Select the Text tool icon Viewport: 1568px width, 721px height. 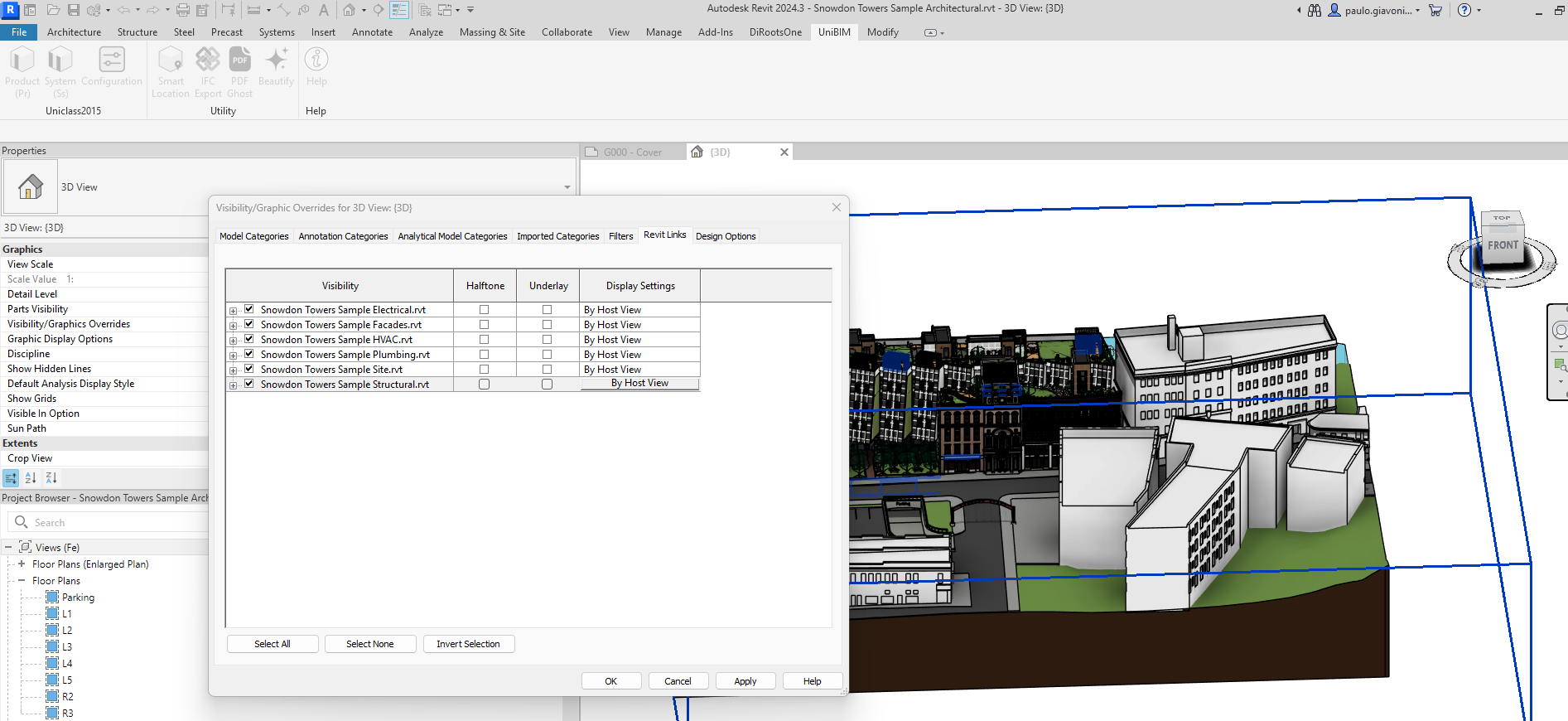[324, 10]
